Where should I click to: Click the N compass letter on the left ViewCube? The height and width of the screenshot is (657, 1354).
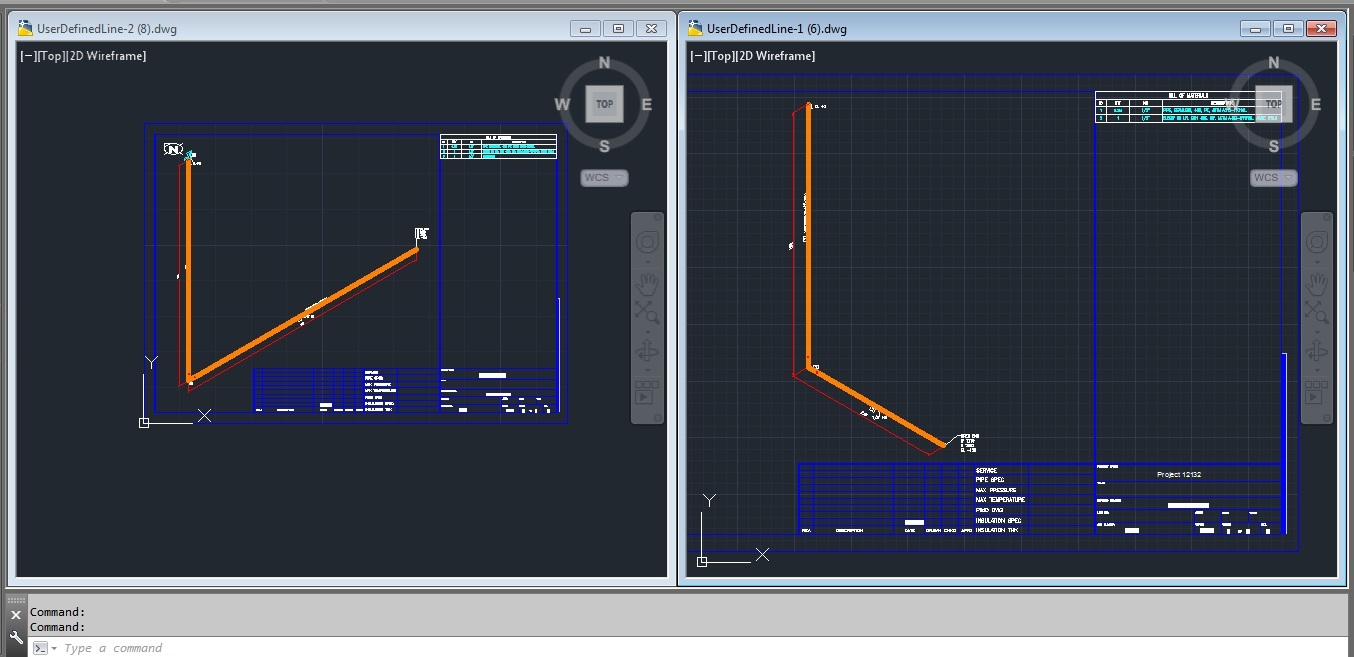point(604,63)
